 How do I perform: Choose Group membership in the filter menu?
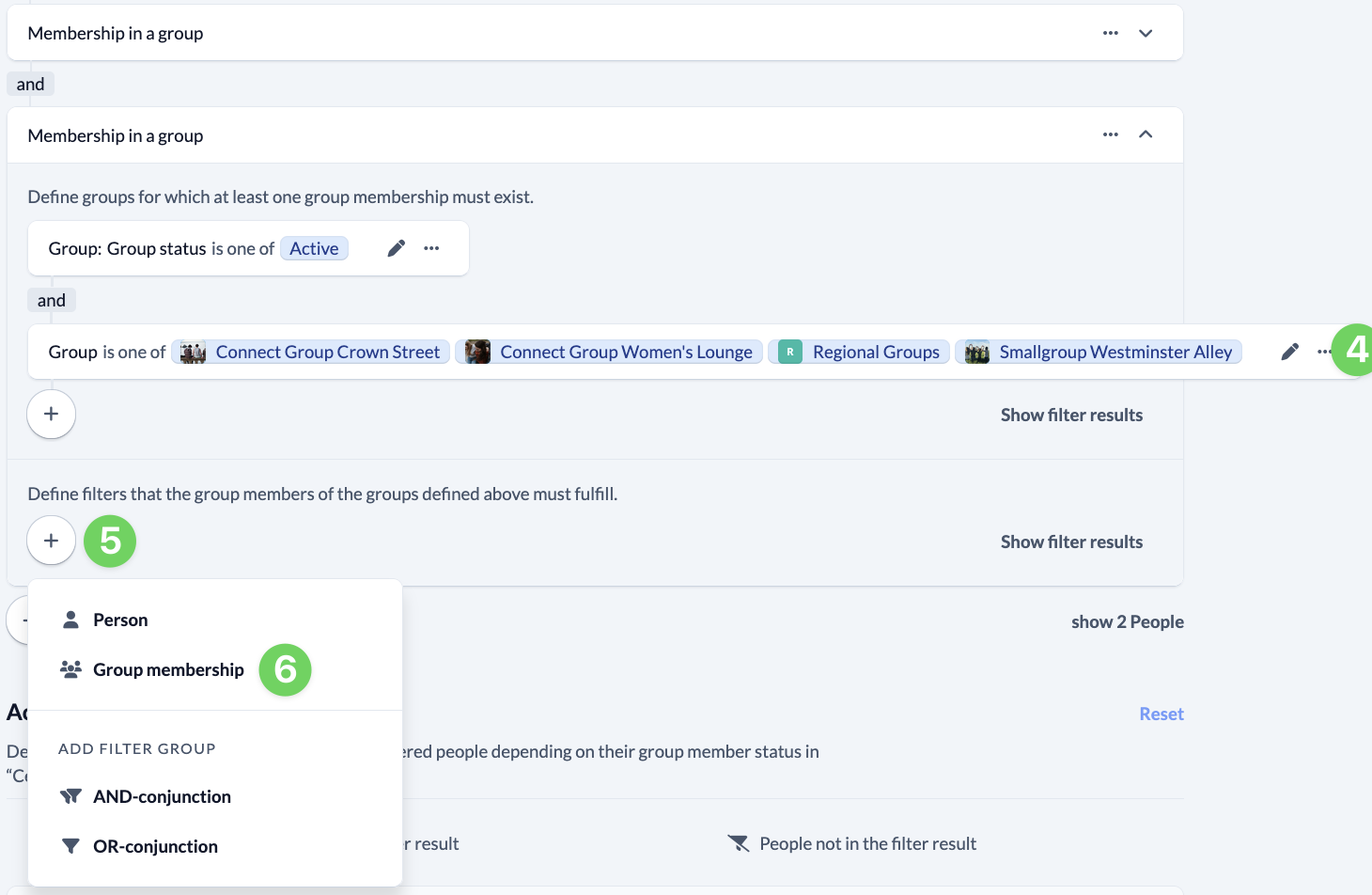168,669
